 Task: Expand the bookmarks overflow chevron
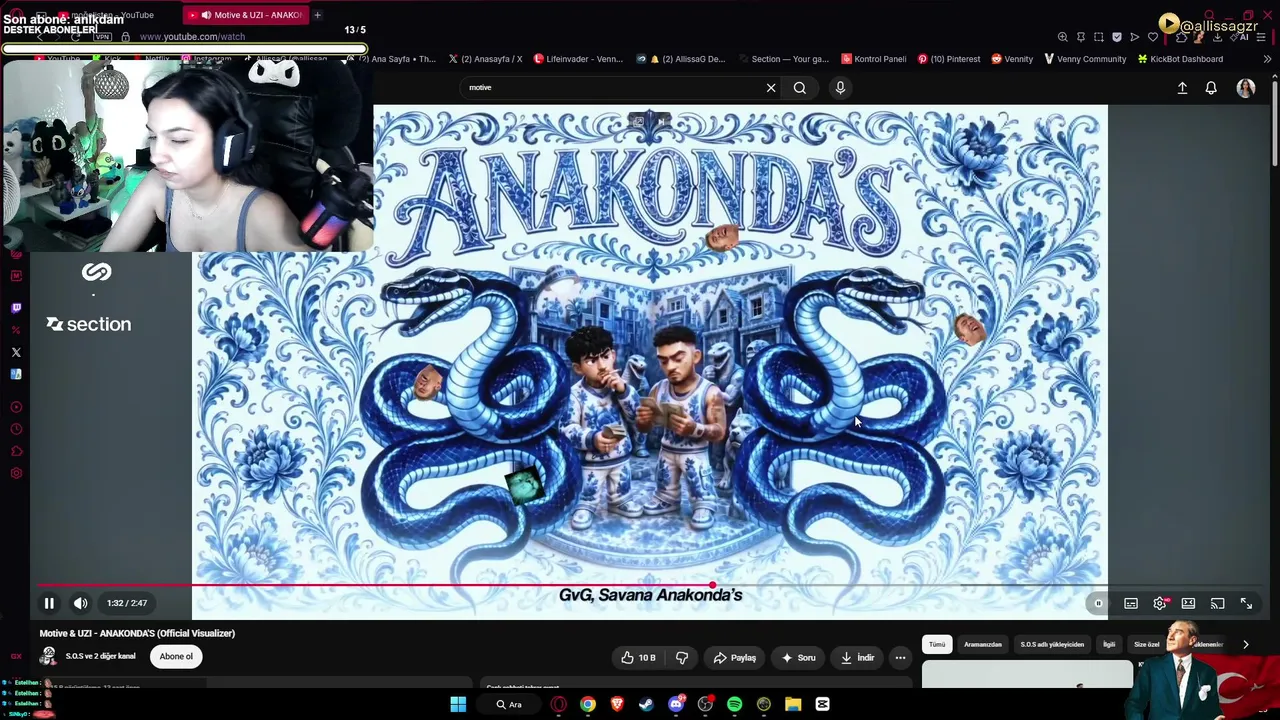point(1267,59)
